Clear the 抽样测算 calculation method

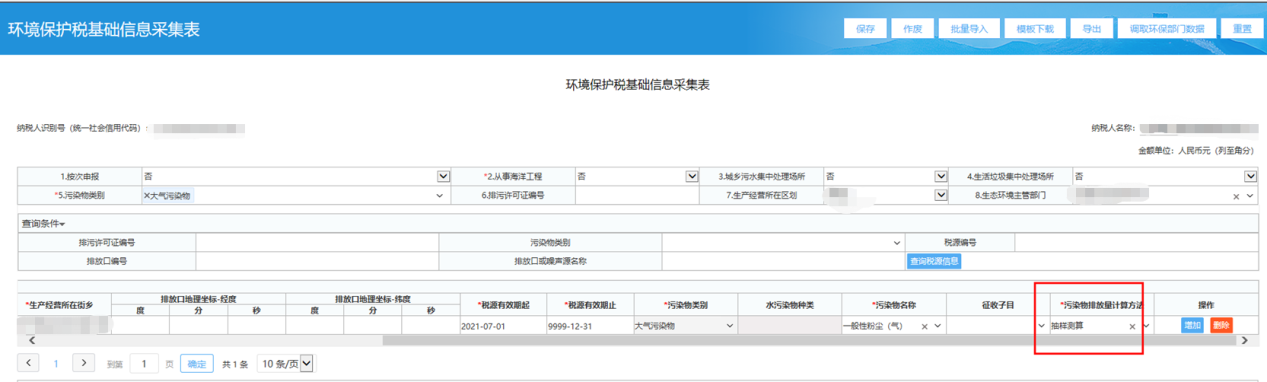1132,326
